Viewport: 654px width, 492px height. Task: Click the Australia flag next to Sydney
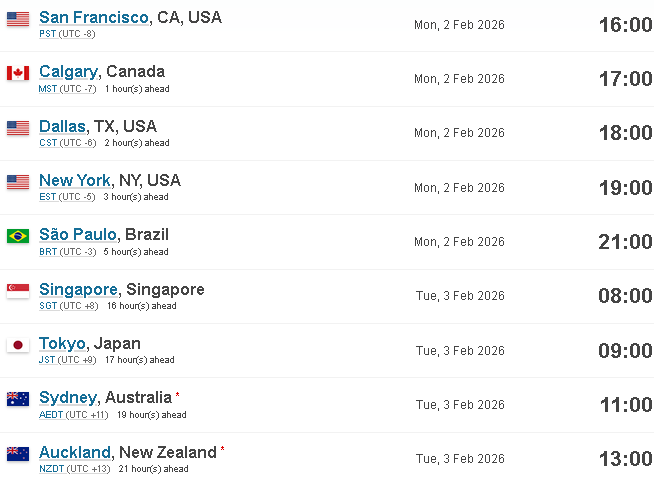pos(18,399)
